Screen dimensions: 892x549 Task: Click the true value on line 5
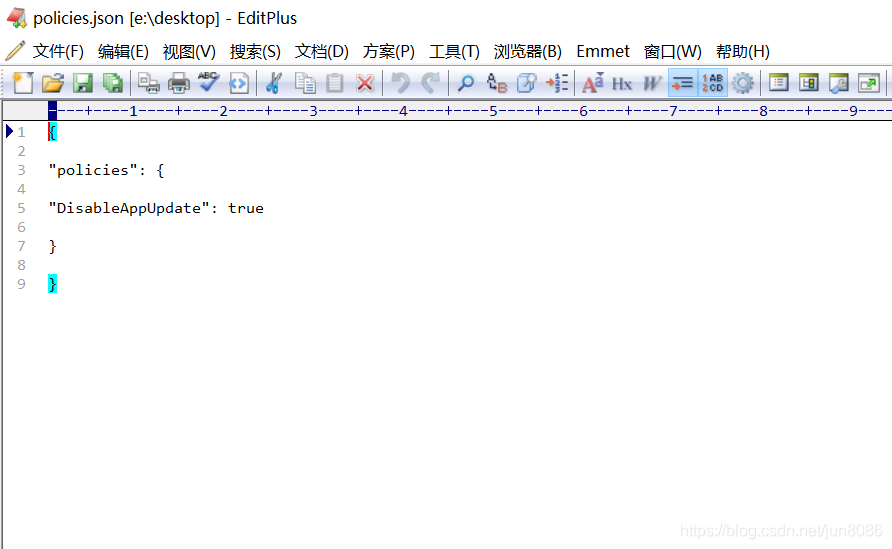coord(246,208)
